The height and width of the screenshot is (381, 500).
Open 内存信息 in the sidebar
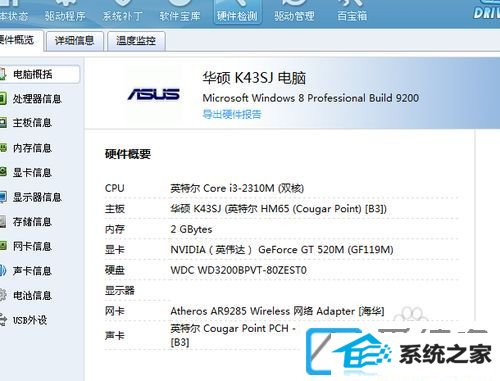click(x=32, y=148)
